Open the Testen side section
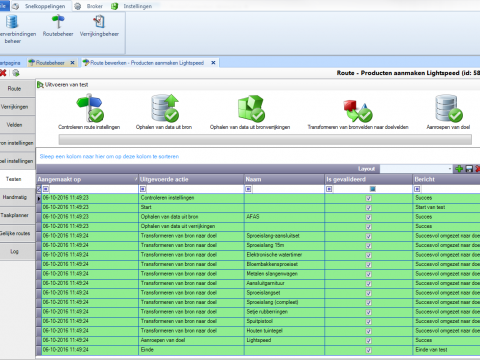 (17, 179)
